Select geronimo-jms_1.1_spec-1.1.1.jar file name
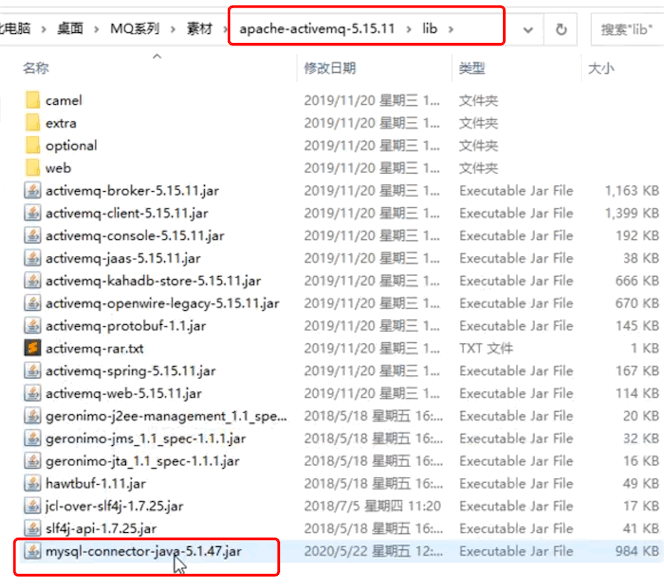This screenshot has height=588, width=664. (145, 439)
